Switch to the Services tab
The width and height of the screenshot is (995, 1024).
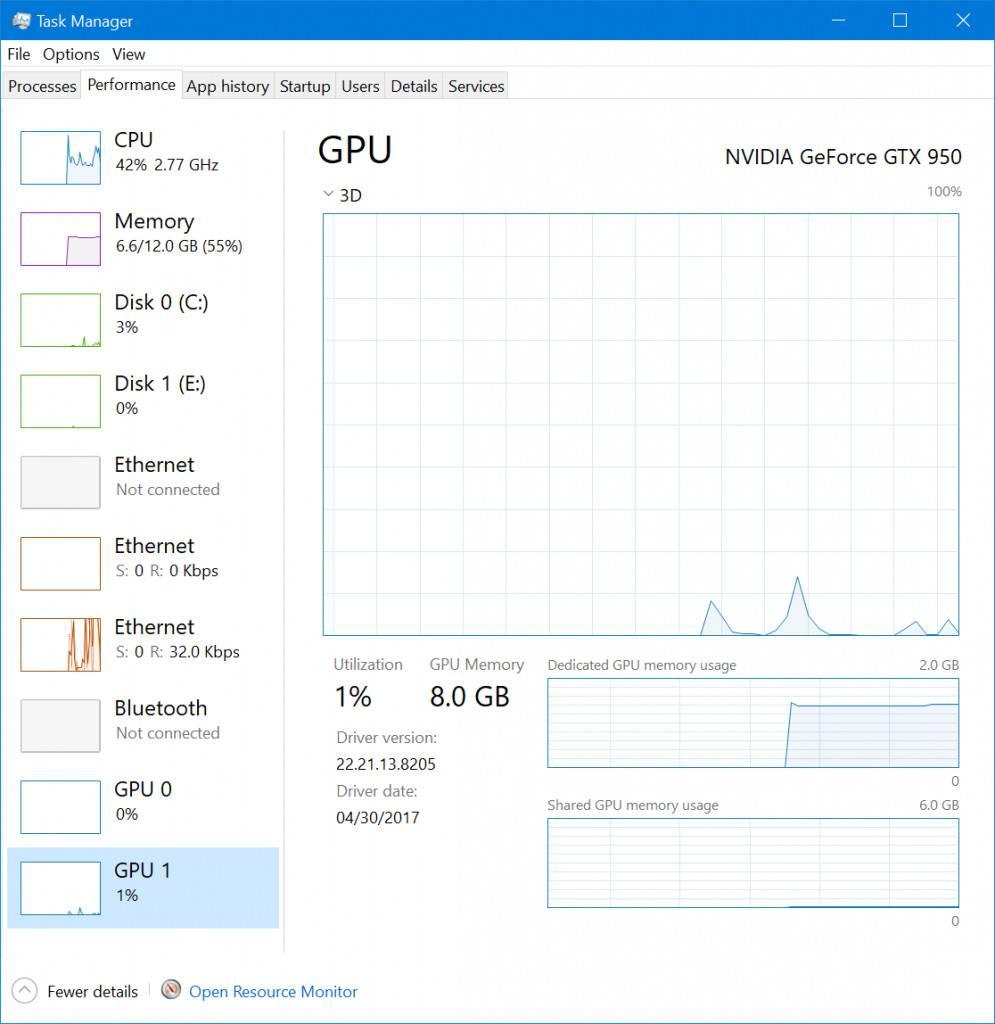click(x=475, y=86)
